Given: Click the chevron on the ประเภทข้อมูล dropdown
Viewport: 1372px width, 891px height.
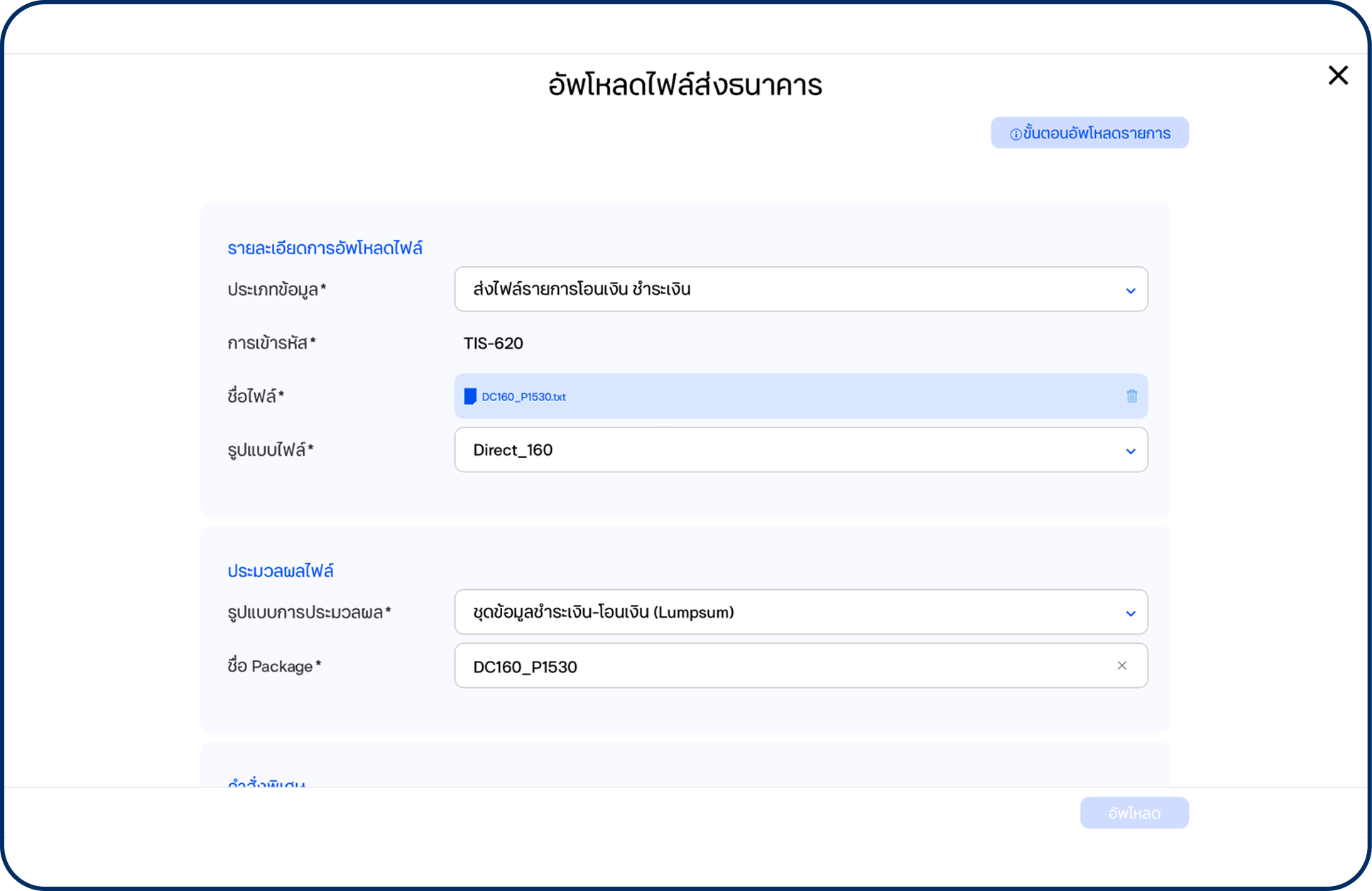Looking at the screenshot, I should tap(1130, 290).
